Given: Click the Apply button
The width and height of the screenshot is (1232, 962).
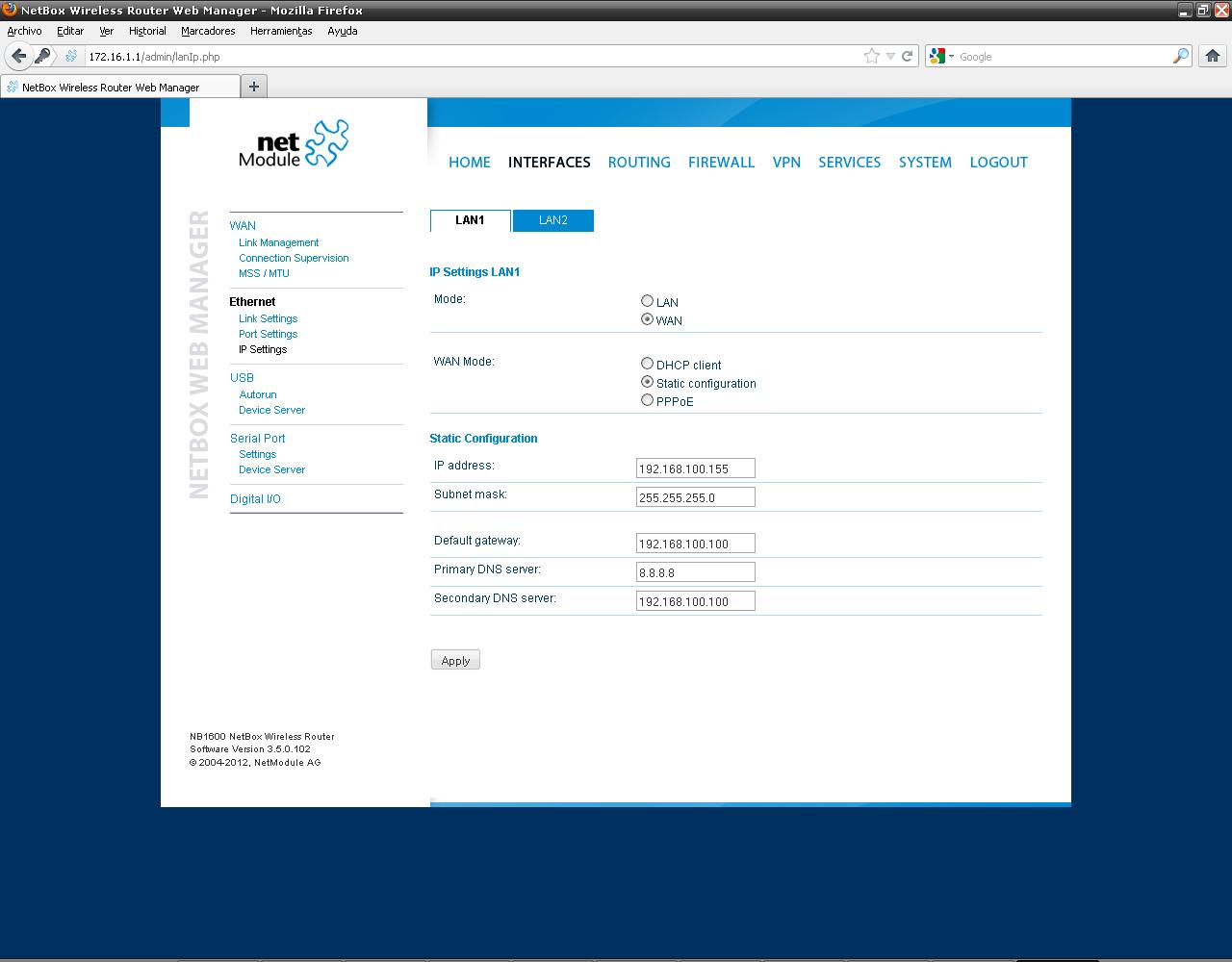Looking at the screenshot, I should [x=455, y=660].
